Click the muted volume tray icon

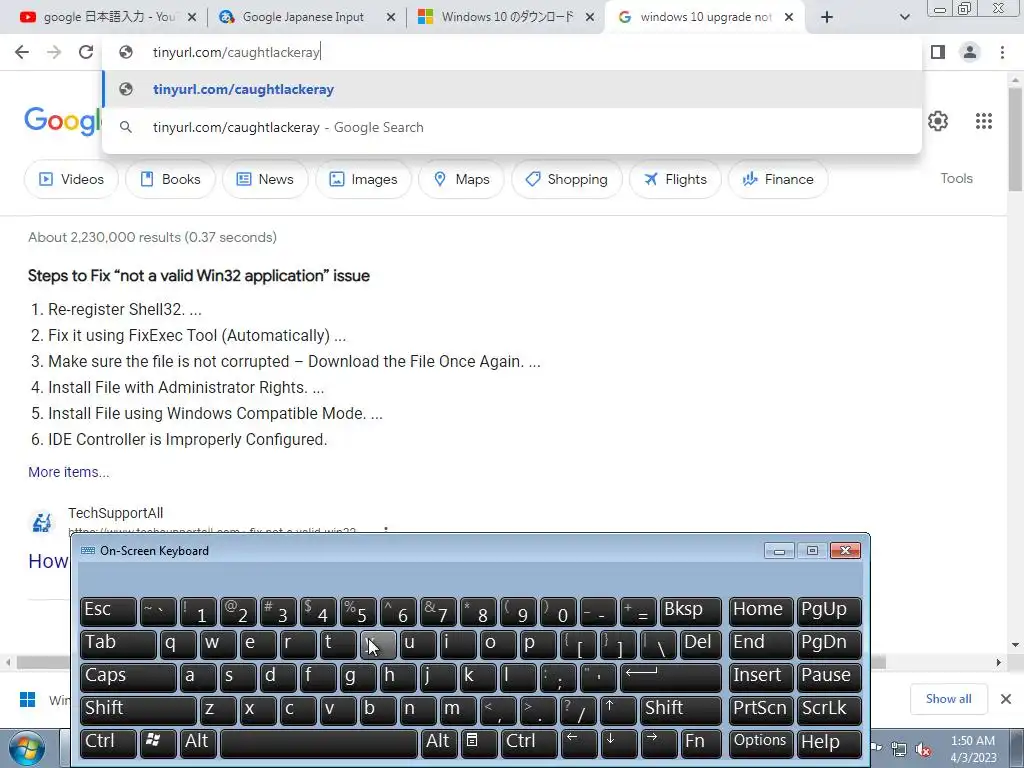[923, 750]
